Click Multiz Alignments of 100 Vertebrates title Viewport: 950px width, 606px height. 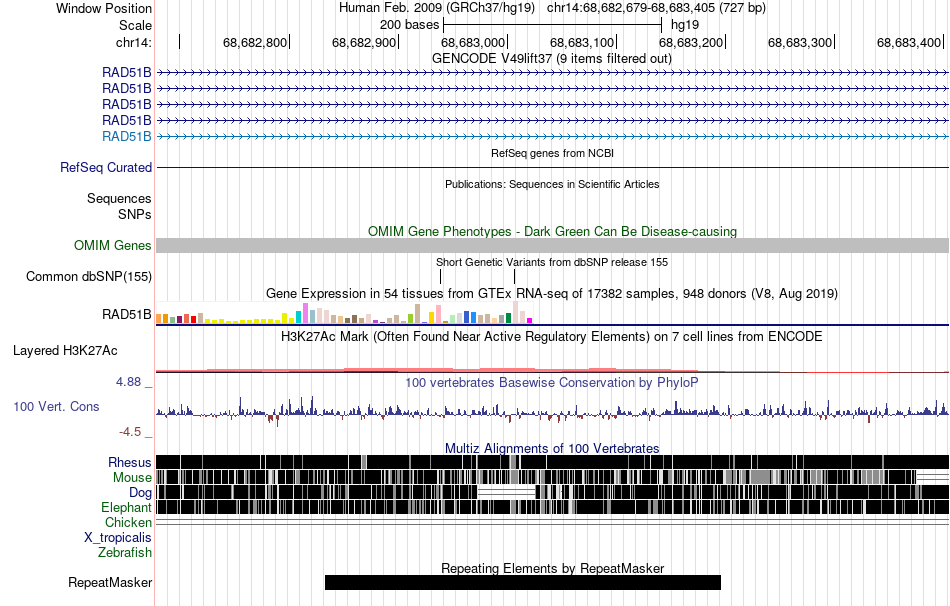click(552, 449)
